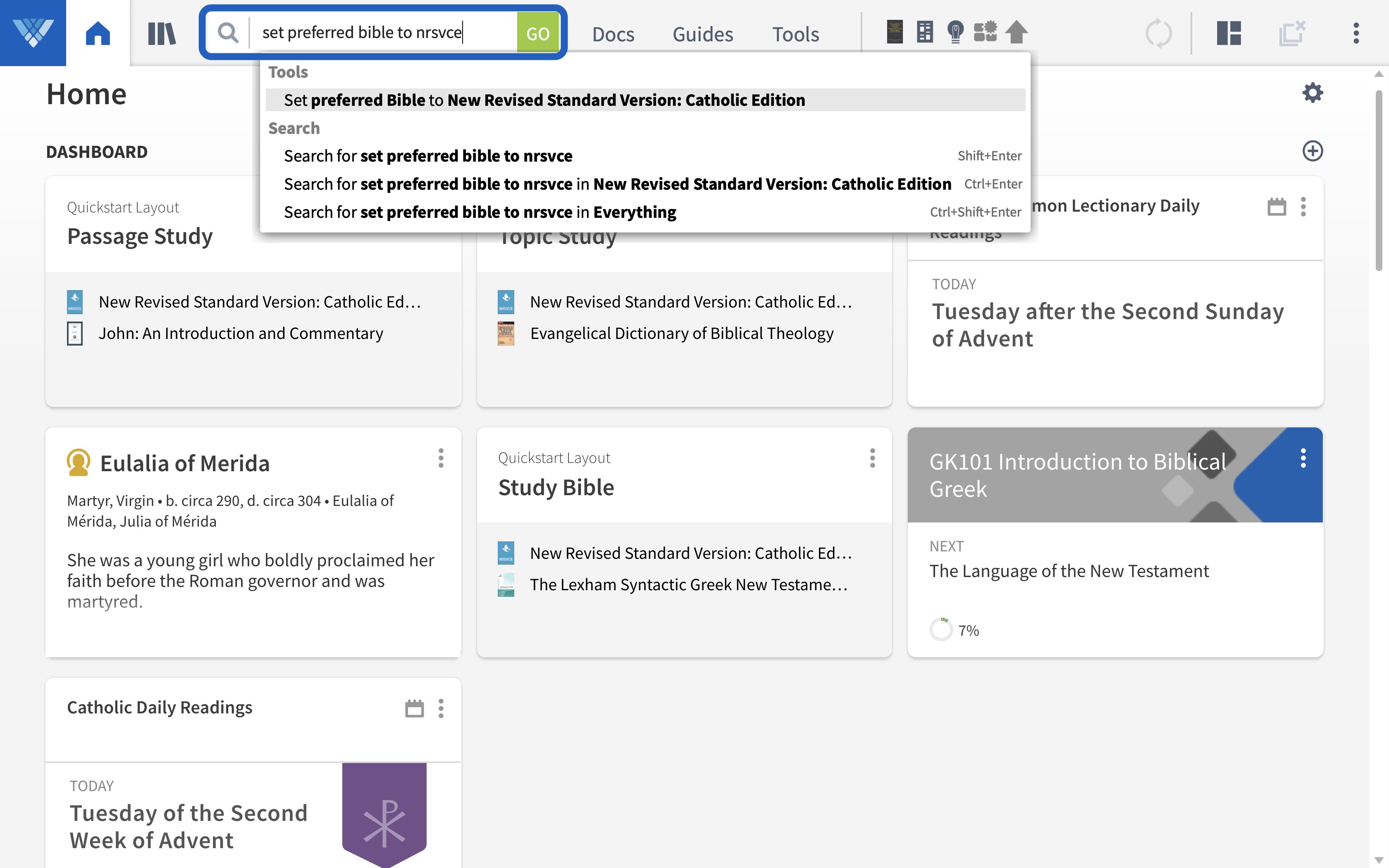The image size is (1389, 868).
Task: Open options menu for Study Bible card
Action: [872, 458]
